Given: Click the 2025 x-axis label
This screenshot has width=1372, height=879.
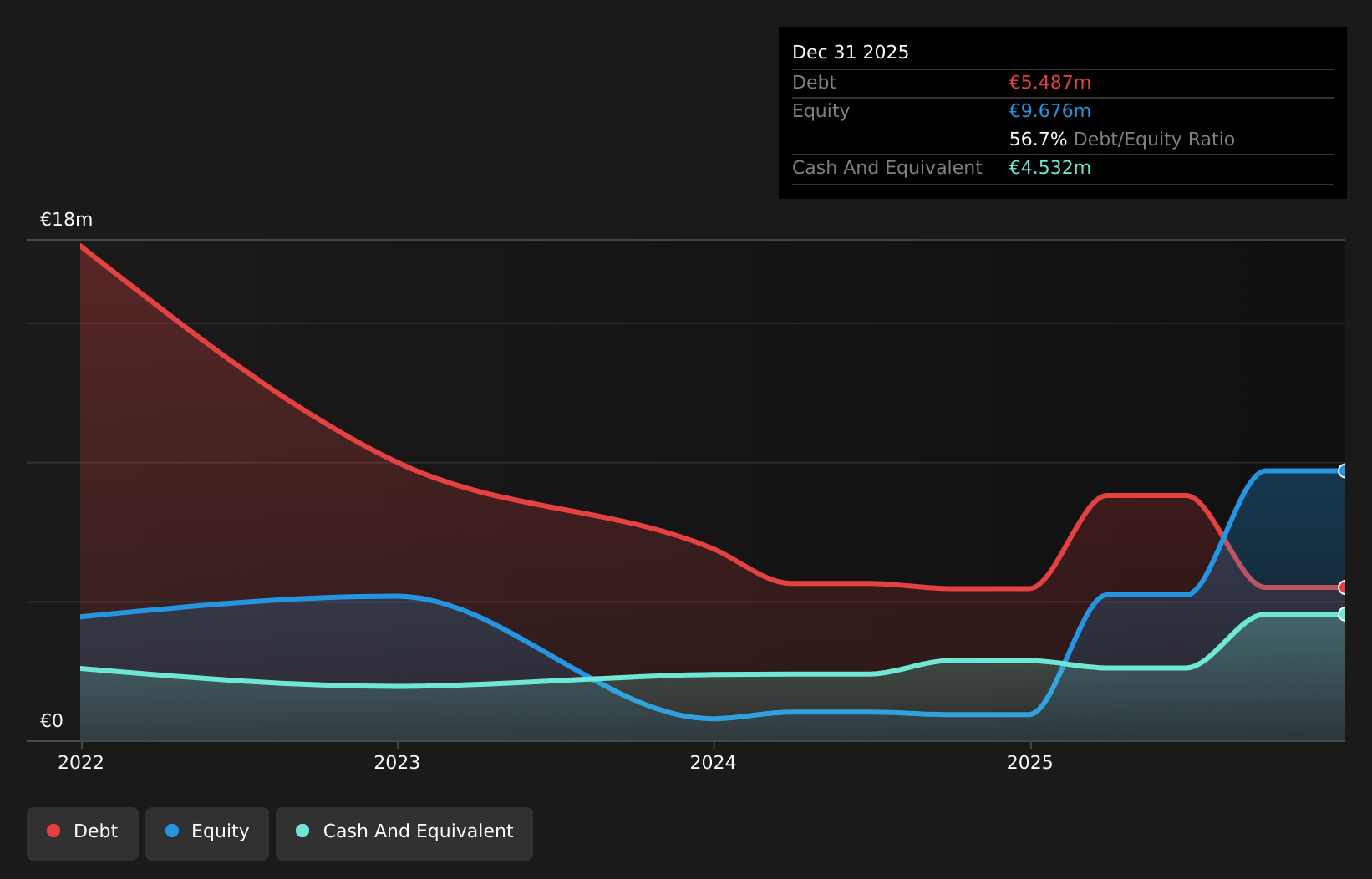Looking at the screenshot, I should pyautogui.click(x=1030, y=762).
